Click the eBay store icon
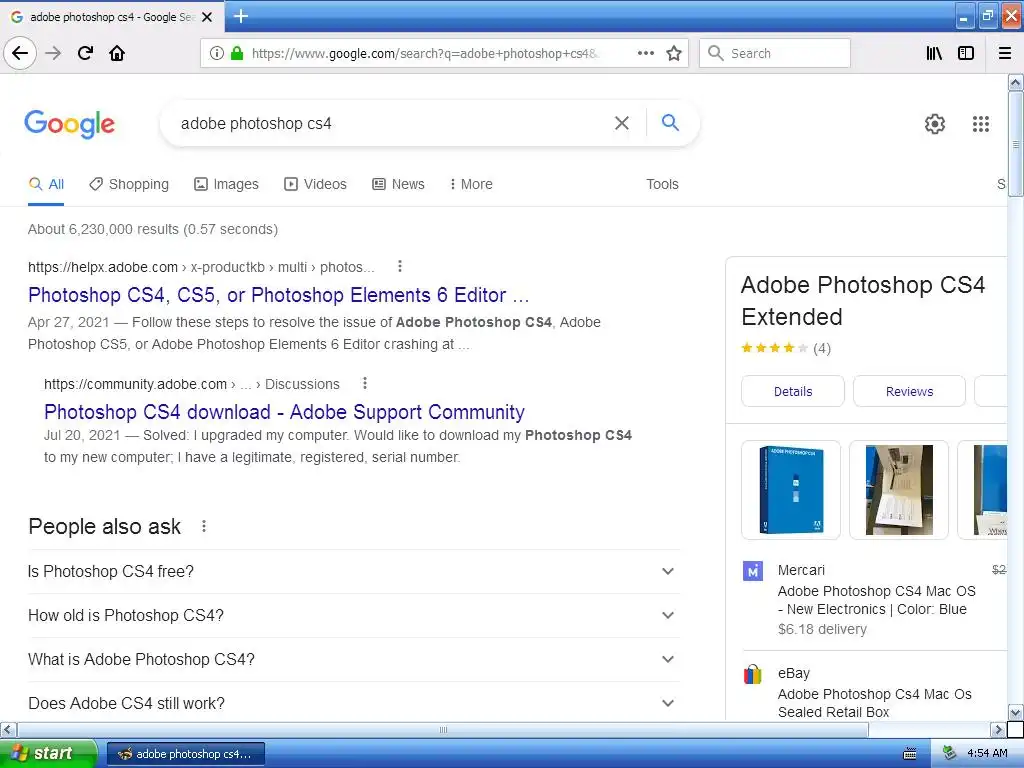This screenshot has height=768, width=1024. (753, 674)
